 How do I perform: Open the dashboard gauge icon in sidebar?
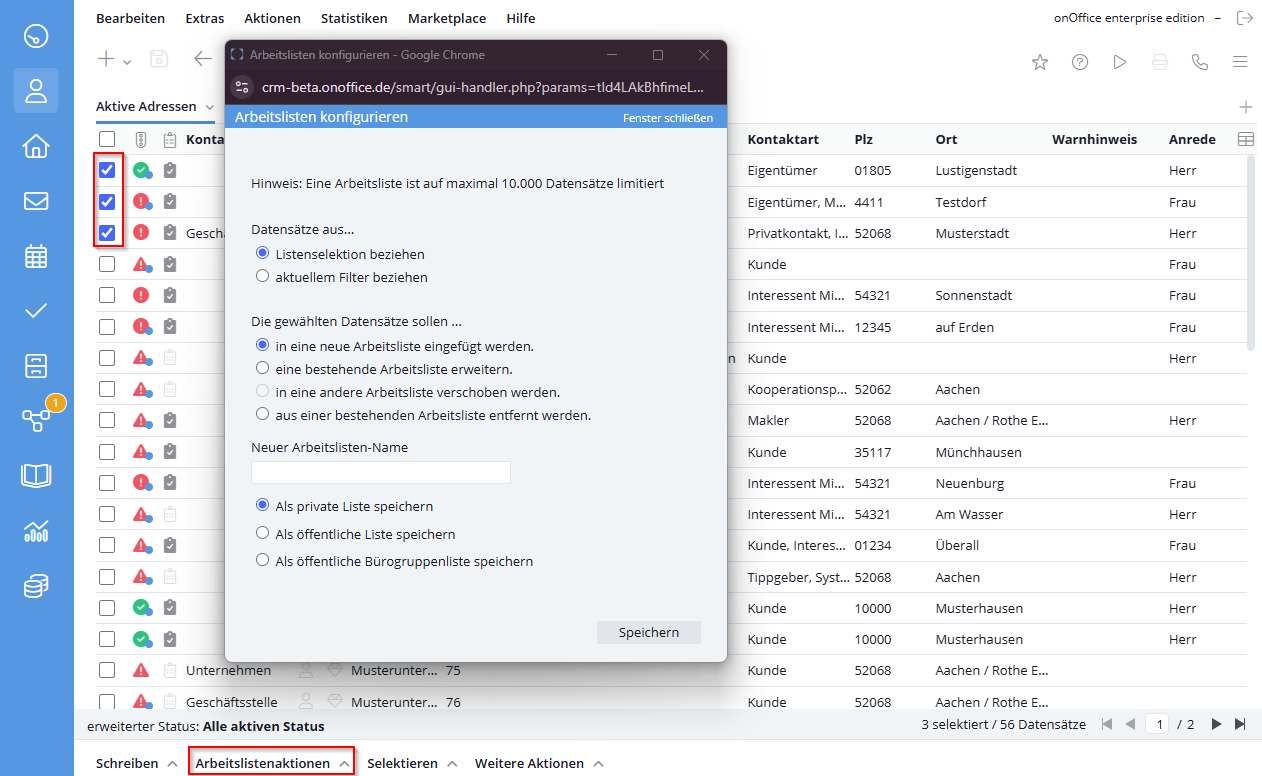tap(36, 36)
